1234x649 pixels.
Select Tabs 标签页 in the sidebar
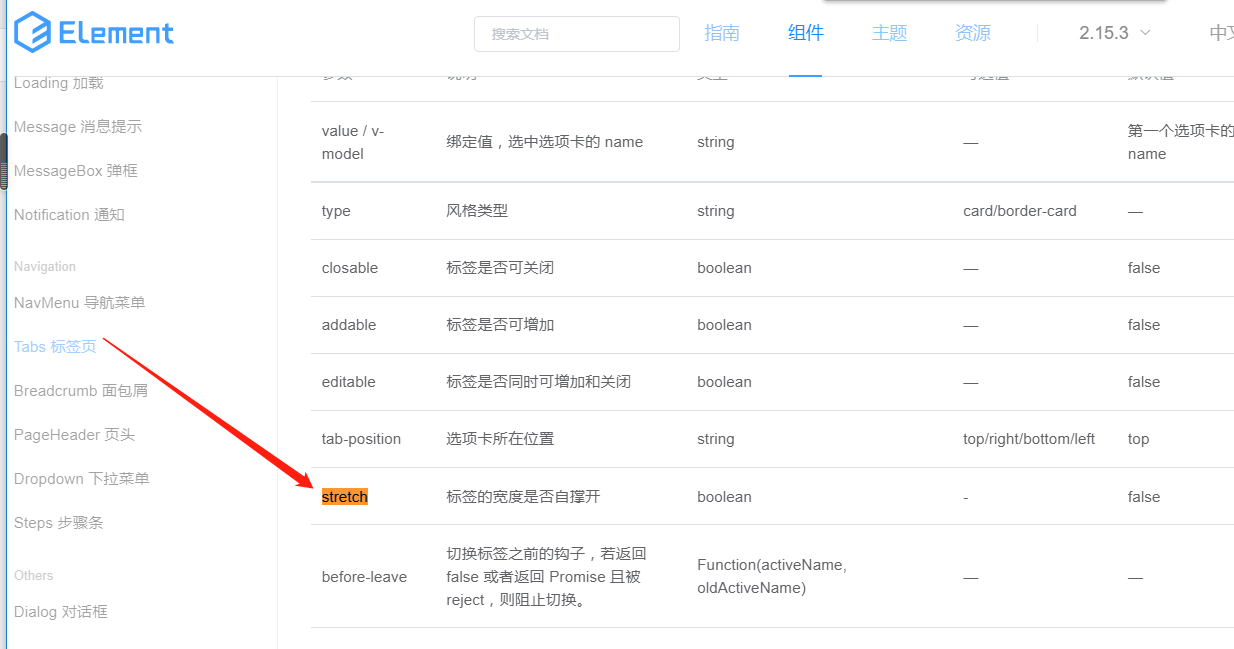point(54,346)
